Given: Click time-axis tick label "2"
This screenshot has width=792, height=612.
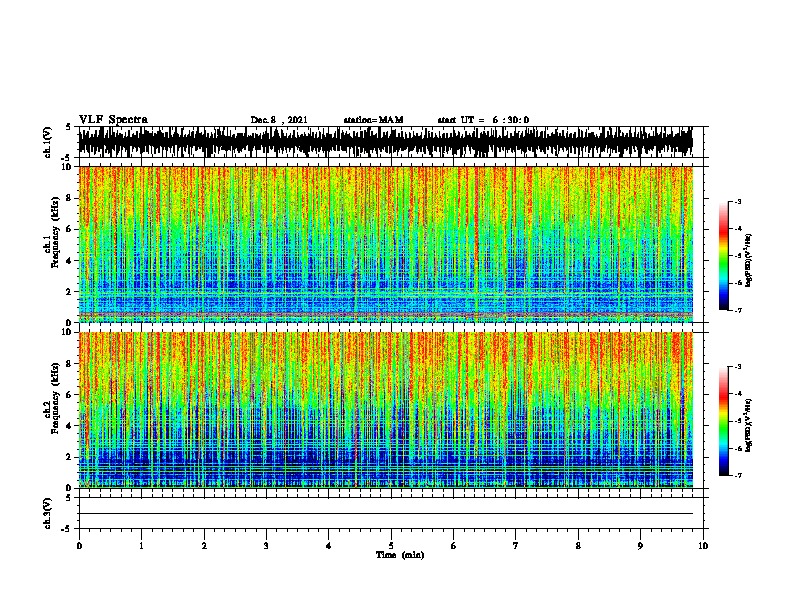Looking at the screenshot, I should coord(204,546).
